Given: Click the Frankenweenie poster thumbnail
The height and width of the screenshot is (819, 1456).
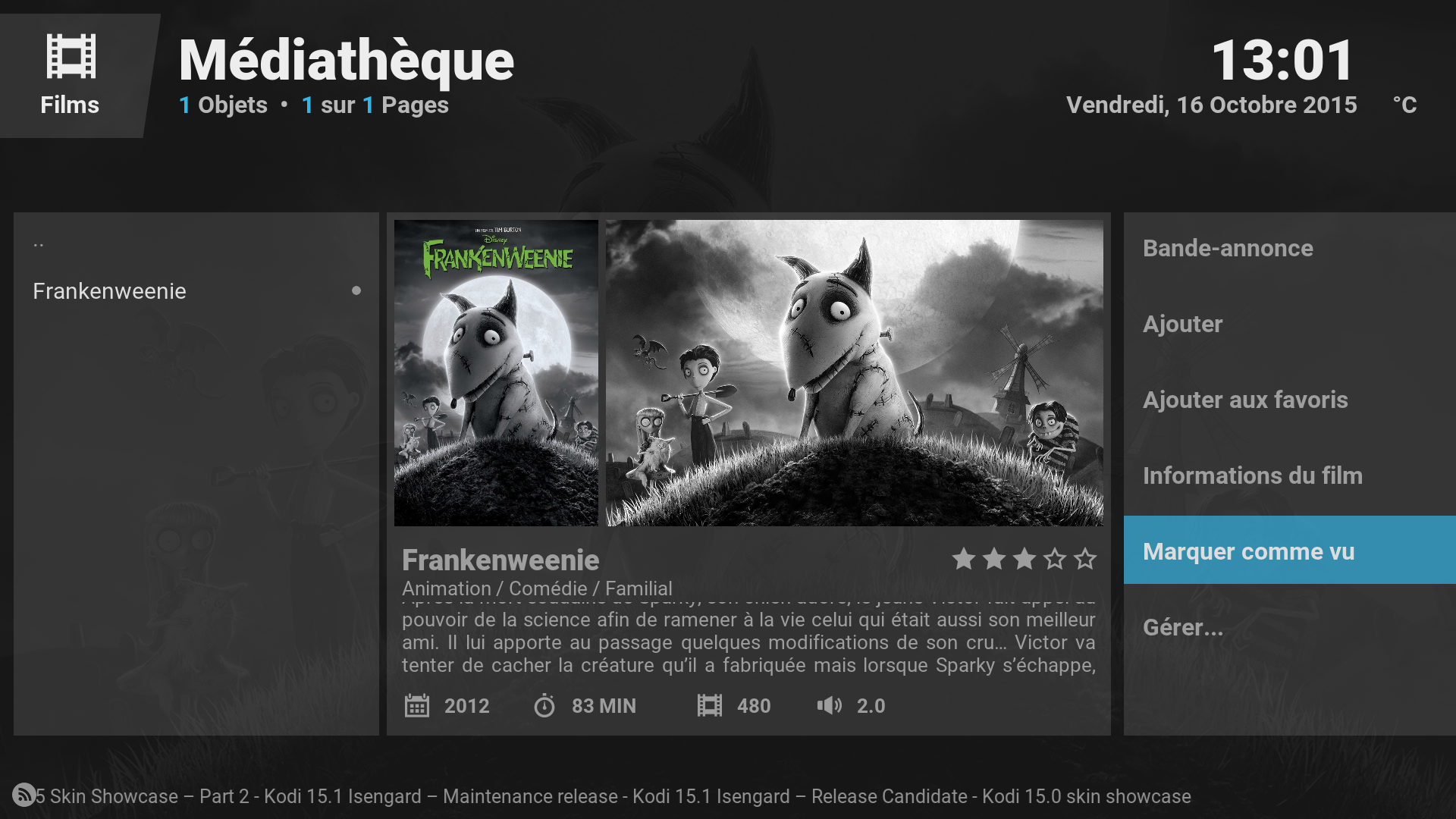Looking at the screenshot, I should click(x=496, y=373).
